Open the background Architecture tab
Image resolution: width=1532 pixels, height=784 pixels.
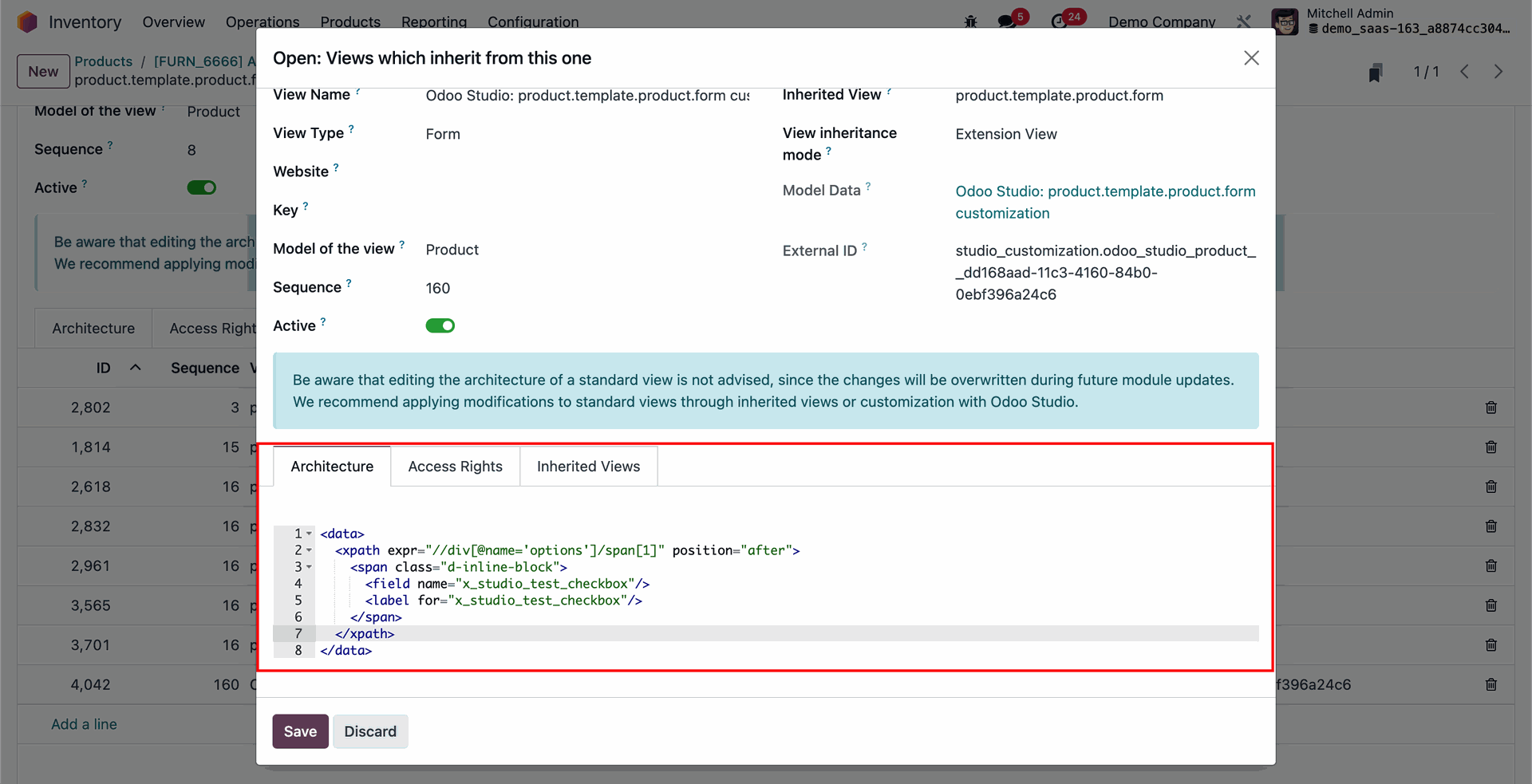(93, 329)
